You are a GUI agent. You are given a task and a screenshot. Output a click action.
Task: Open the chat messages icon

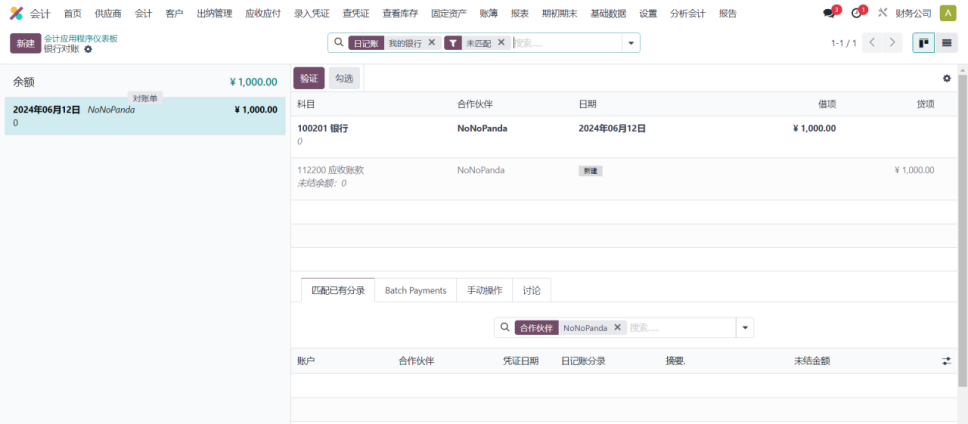click(829, 14)
